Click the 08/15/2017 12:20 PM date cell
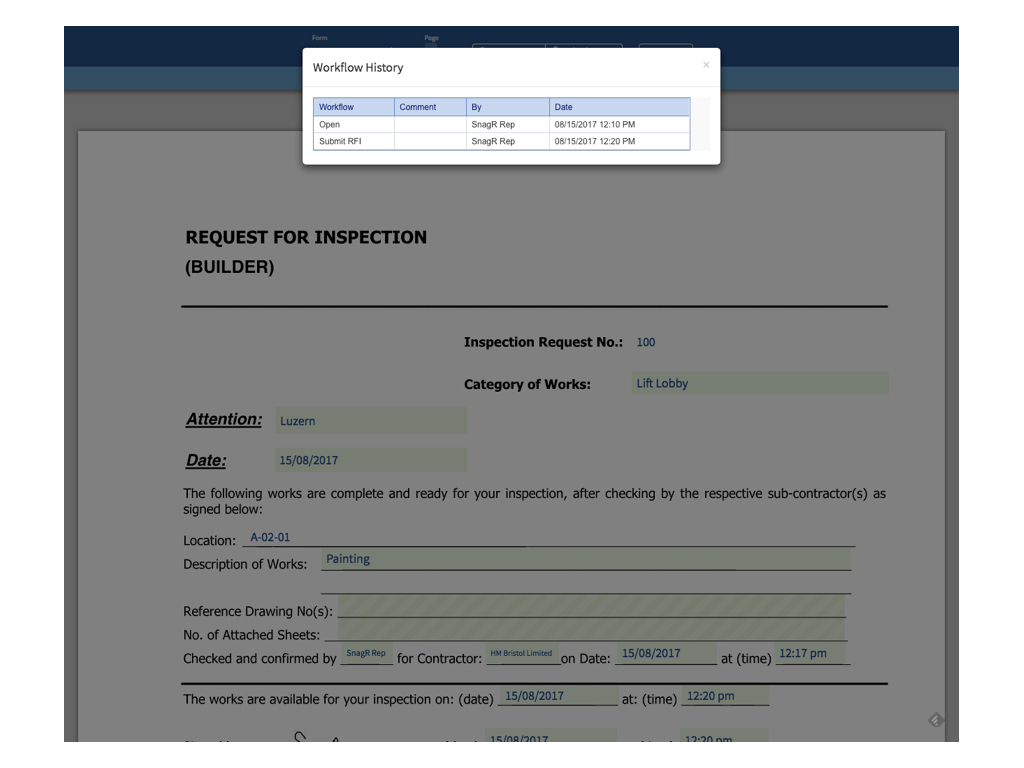 point(620,141)
